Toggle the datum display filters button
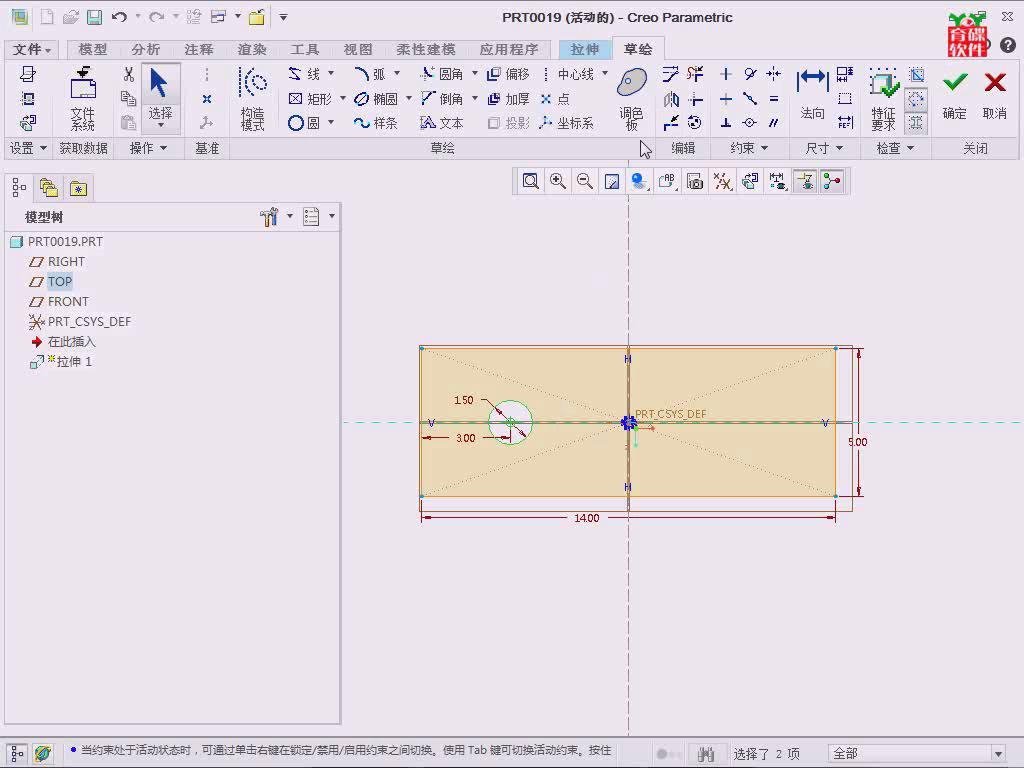The image size is (1024, 768). [x=723, y=181]
